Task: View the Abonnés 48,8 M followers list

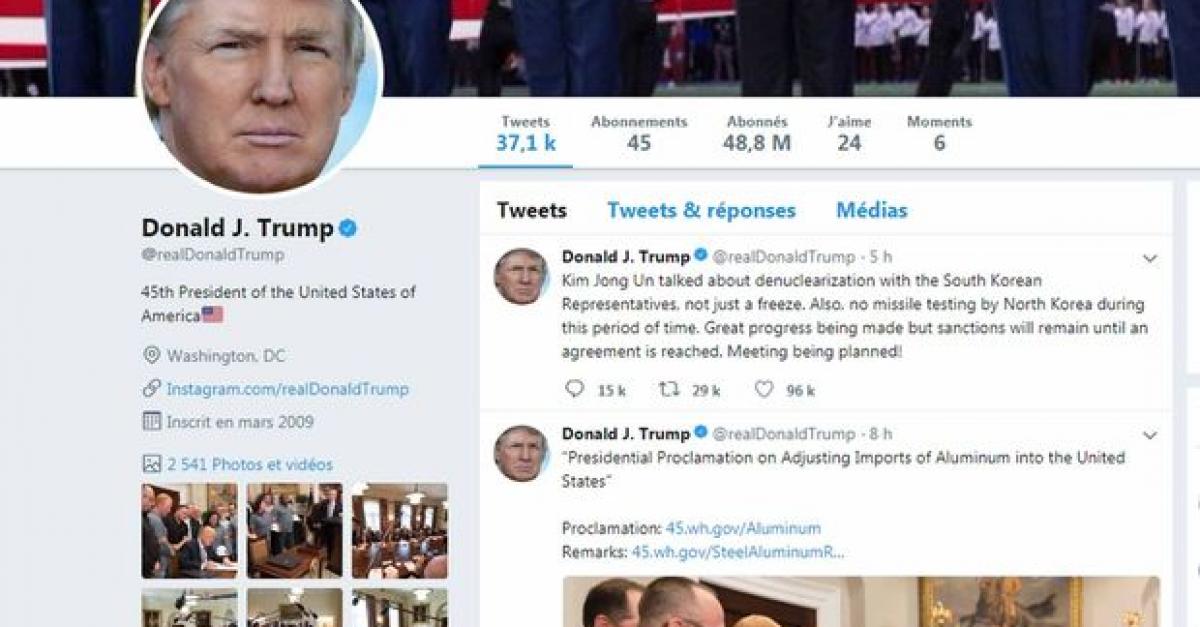Action: 757,133
